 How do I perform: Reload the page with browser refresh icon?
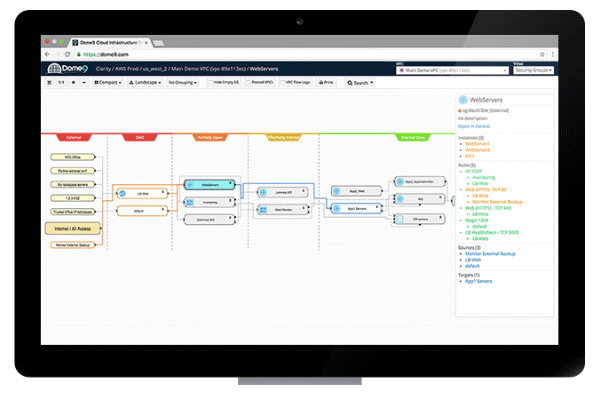pos(67,54)
